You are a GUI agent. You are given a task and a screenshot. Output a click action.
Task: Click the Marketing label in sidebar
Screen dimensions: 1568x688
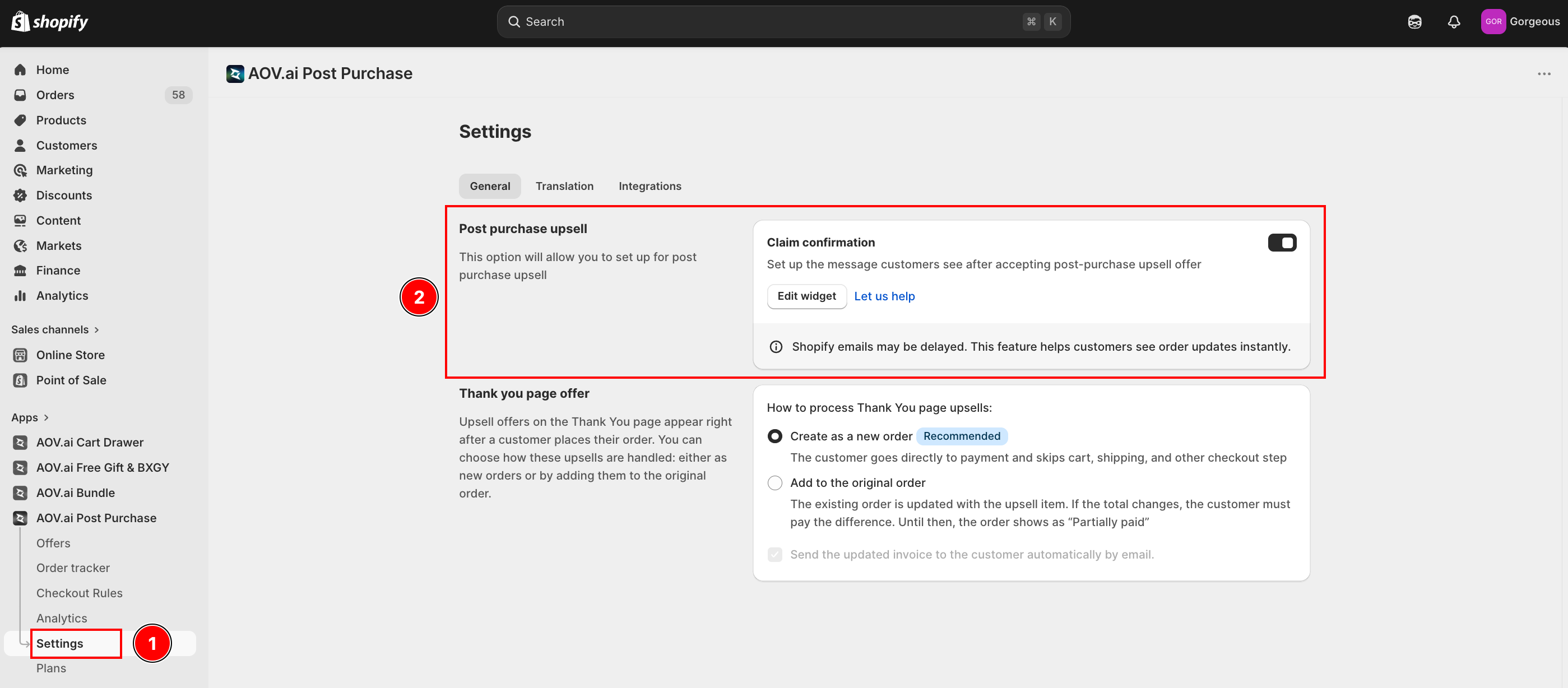click(64, 170)
